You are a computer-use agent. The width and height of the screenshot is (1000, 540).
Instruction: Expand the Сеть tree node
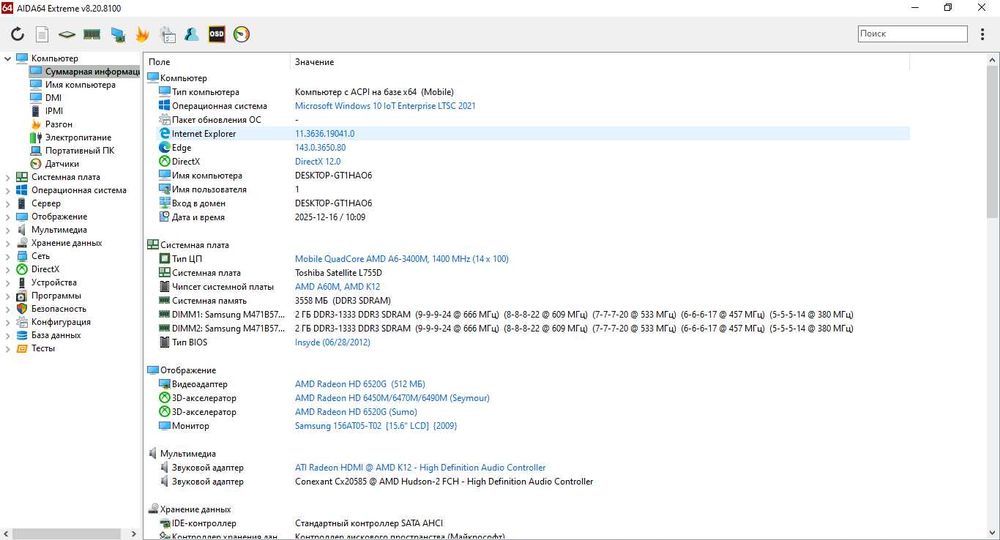point(8,256)
